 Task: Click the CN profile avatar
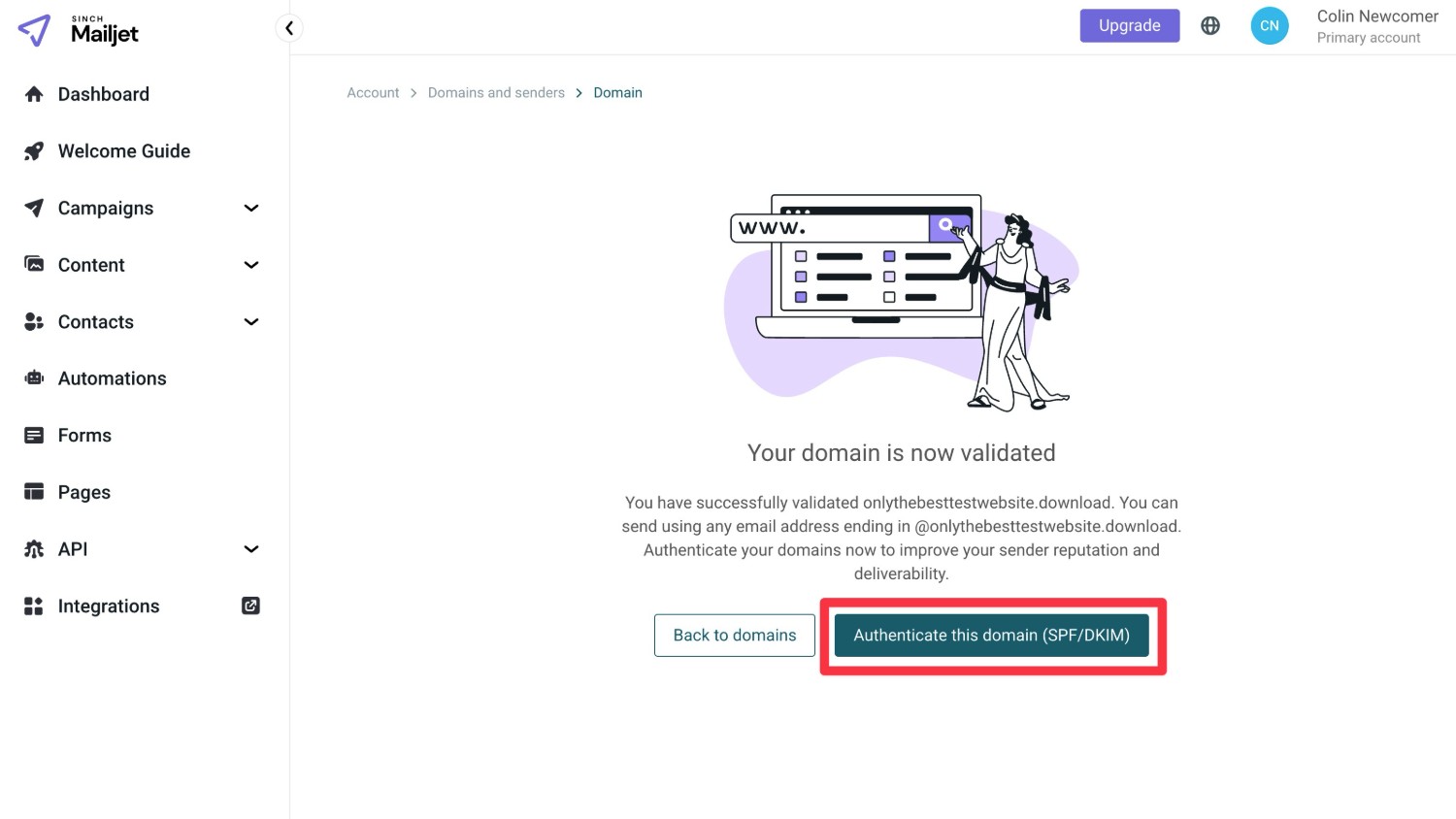1270,26
